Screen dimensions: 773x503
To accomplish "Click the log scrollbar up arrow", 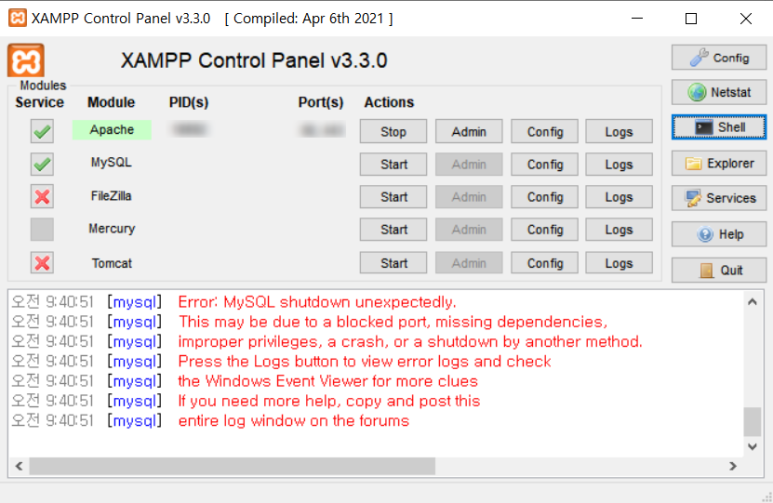I will tap(752, 302).
